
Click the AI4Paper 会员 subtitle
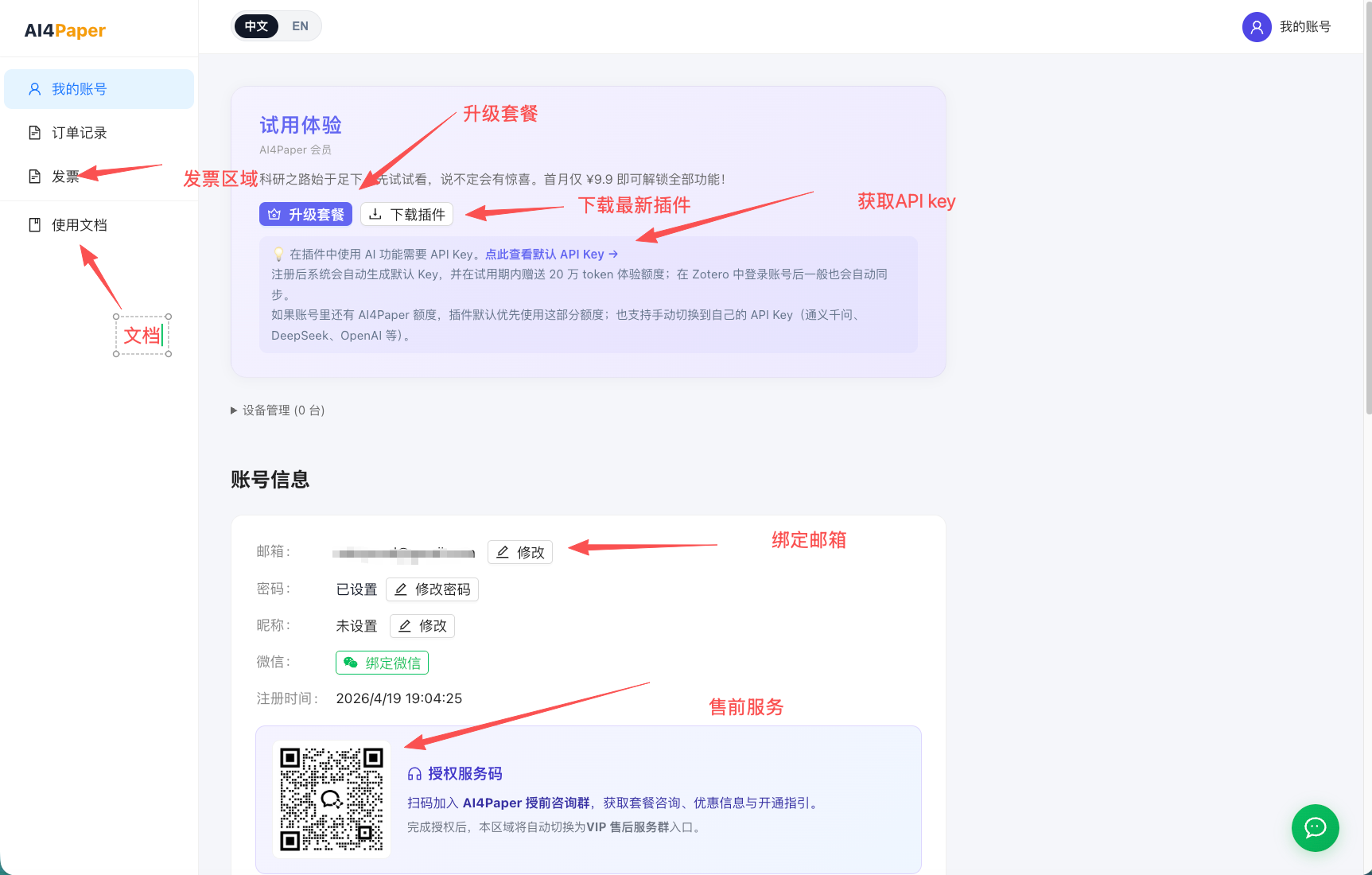pyautogui.click(x=295, y=150)
